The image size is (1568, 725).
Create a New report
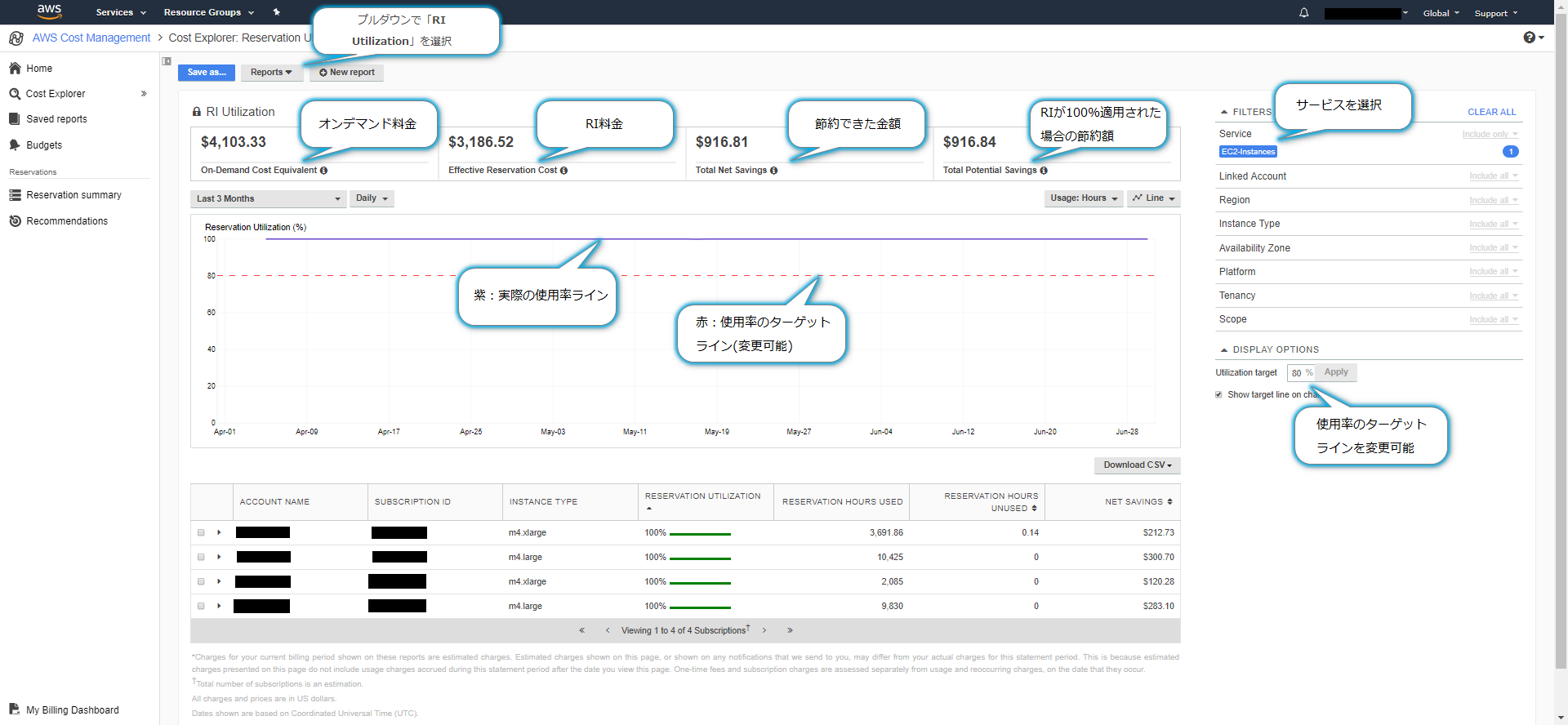point(346,73)
